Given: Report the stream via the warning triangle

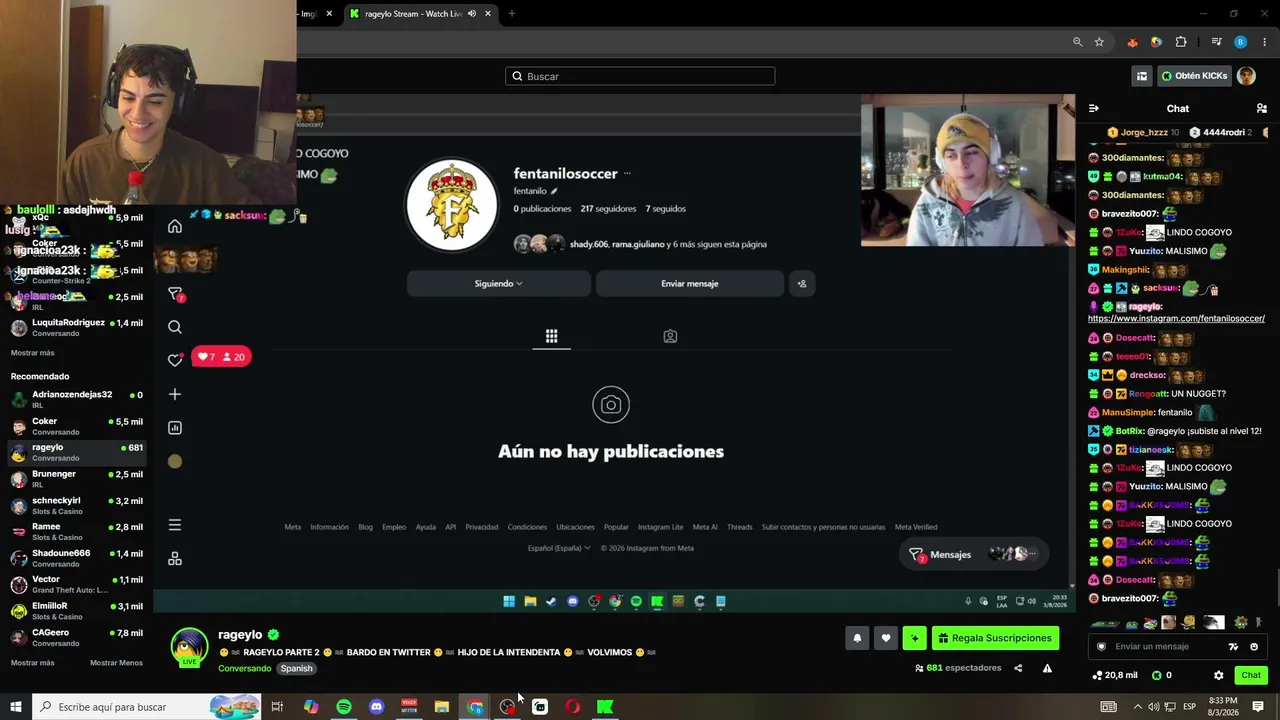Looking at the screenshot, I should [1047, 668].
